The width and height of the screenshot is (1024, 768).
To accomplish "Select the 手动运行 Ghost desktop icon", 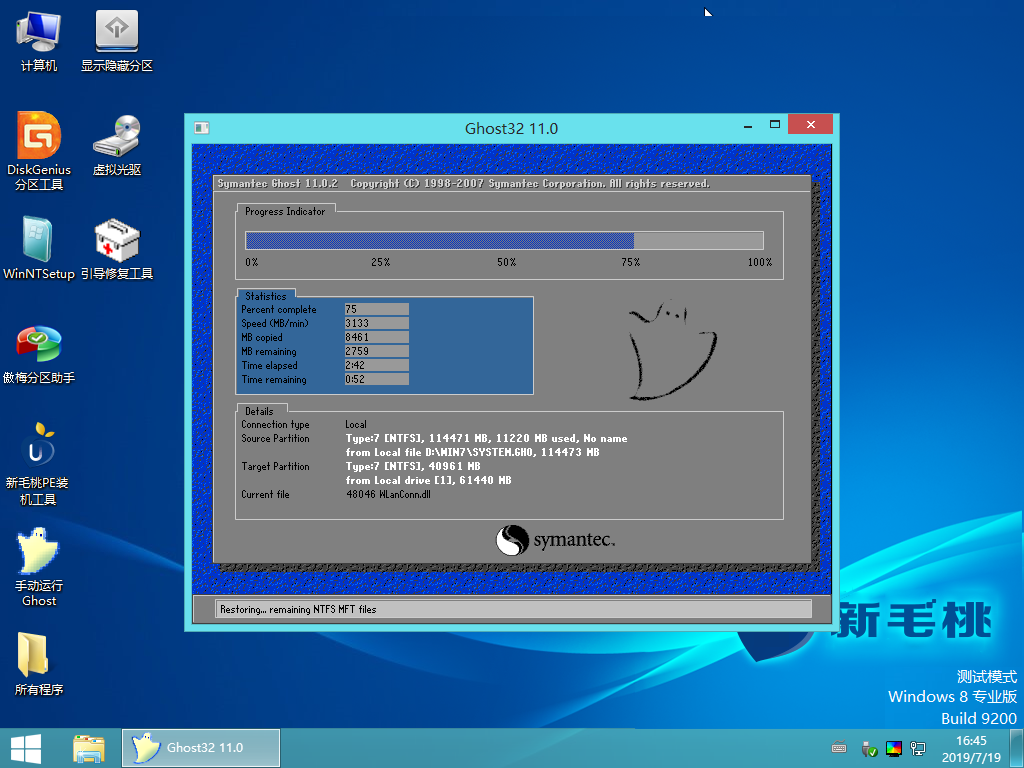I will pyautogui.click(x=39, y=567).
